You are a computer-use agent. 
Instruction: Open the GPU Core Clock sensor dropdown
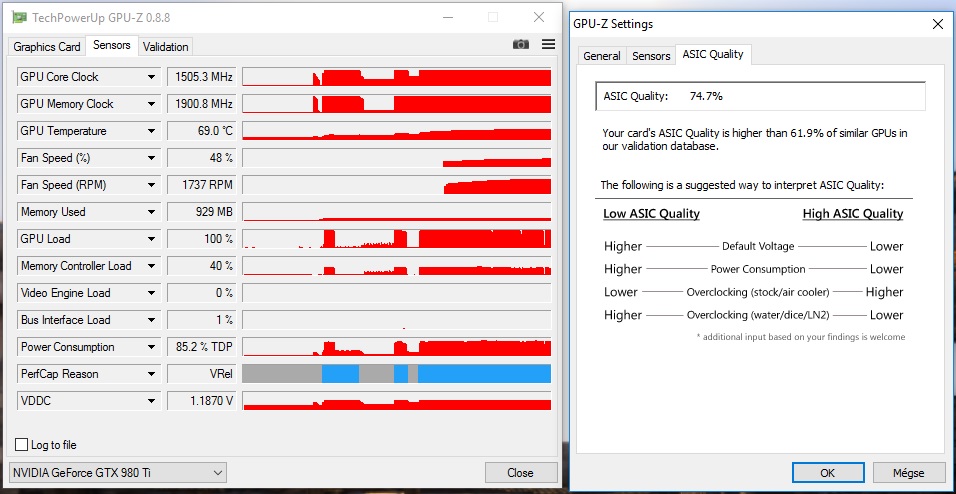(151, 77)
